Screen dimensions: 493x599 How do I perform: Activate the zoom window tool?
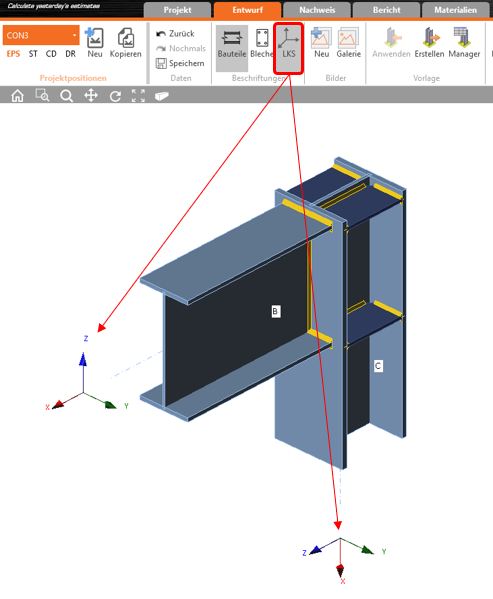[x=42, y=96]
